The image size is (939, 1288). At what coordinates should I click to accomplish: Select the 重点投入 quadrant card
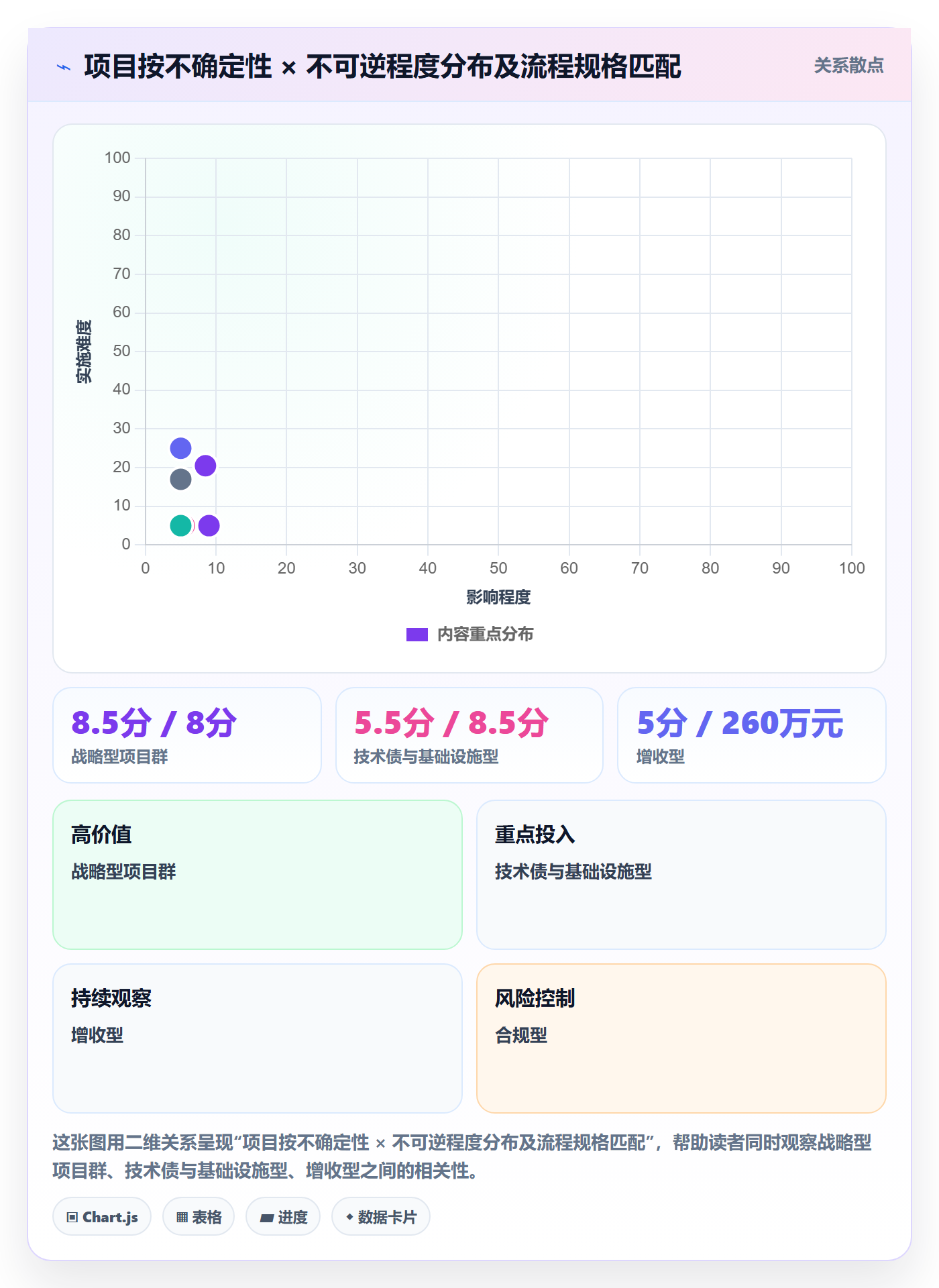pyautogui.click(x=681, y=875)
